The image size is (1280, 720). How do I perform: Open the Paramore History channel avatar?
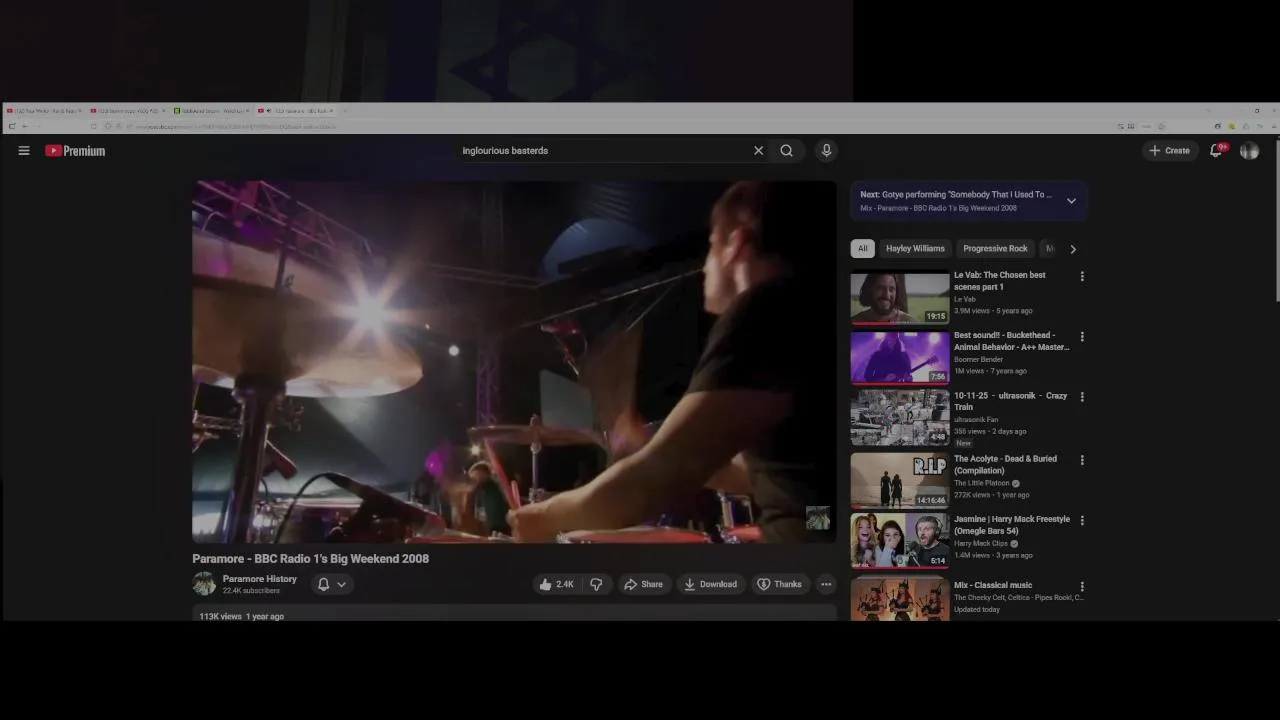[x=204, y=584]
